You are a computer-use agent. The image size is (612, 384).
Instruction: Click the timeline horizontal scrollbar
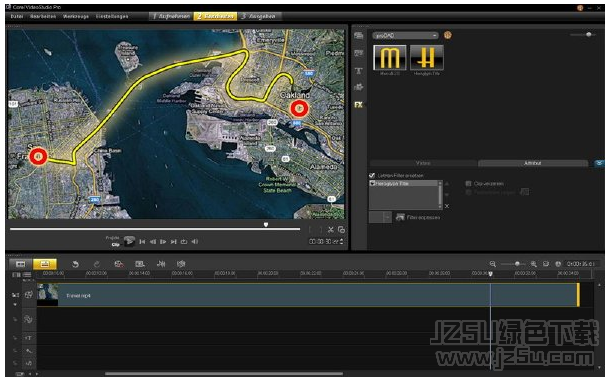point(224,374)
